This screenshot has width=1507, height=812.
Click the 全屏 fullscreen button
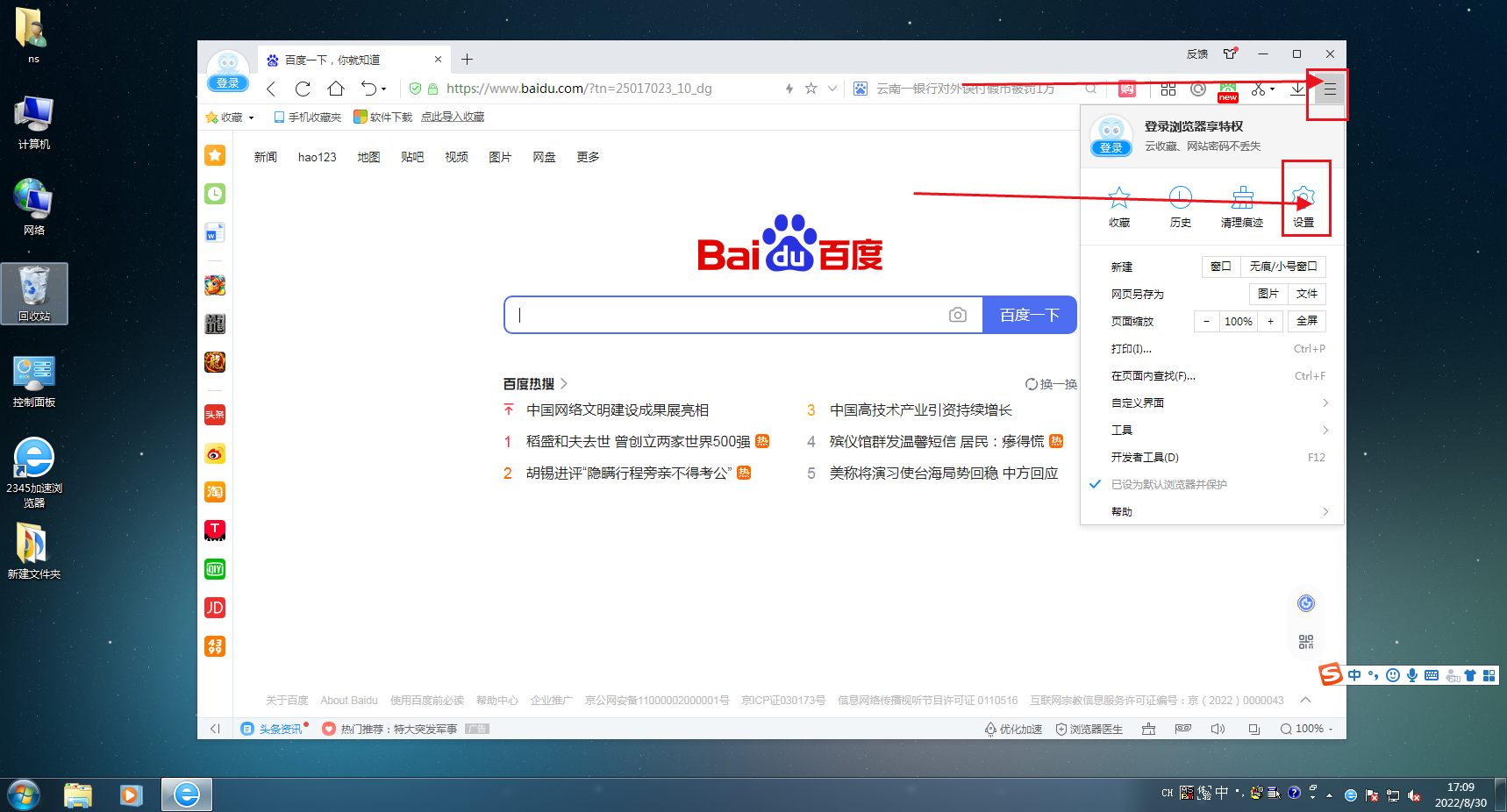point(1307,321)
